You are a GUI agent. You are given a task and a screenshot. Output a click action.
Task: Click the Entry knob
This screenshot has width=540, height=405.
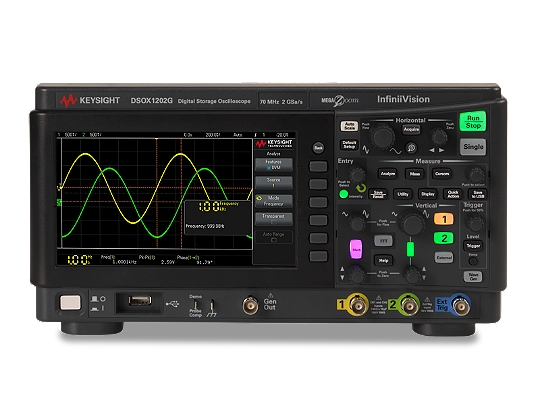(x=357, y=175)
